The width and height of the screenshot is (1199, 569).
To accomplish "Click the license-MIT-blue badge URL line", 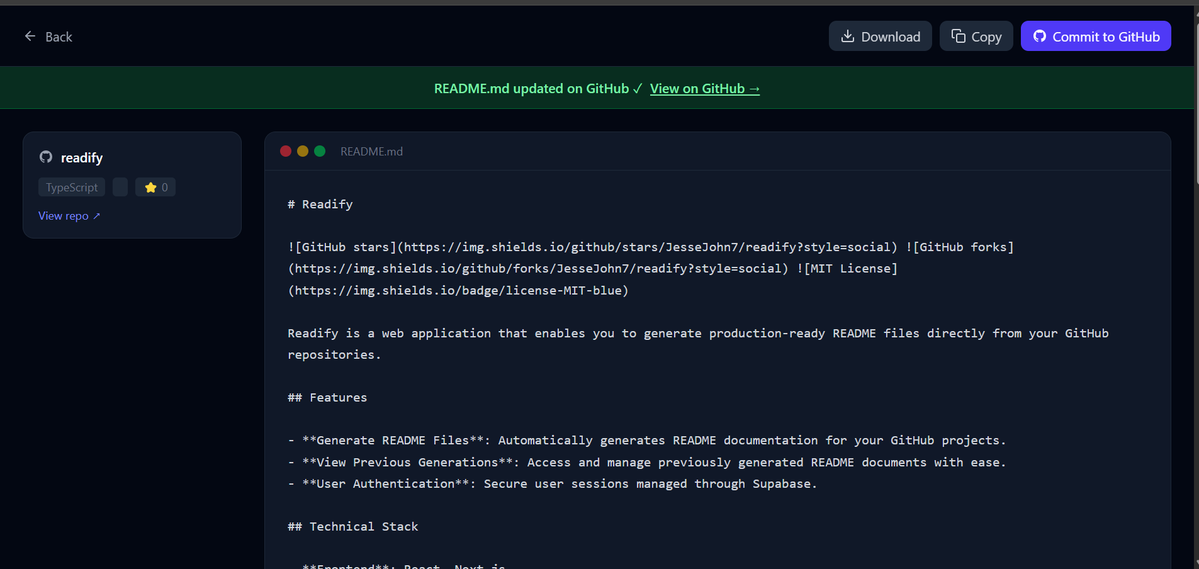I will coord(458,291).
